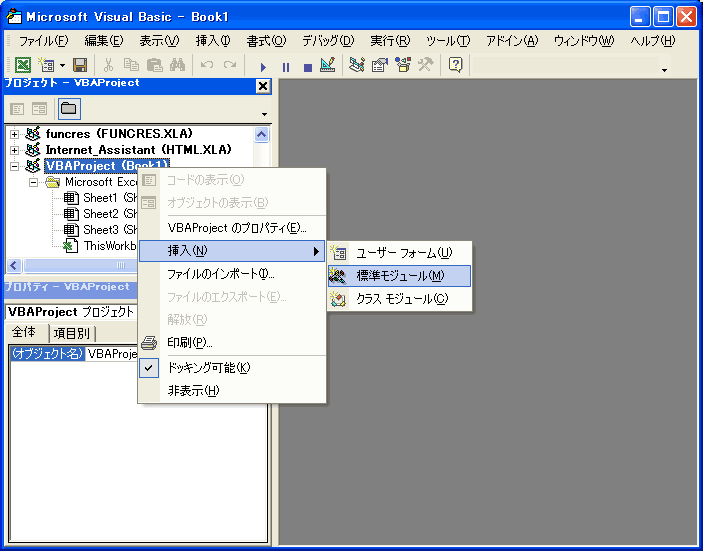Switch to 全体 tab in Properties
This screenshot has width=703, height=551.
coord(25,332)
